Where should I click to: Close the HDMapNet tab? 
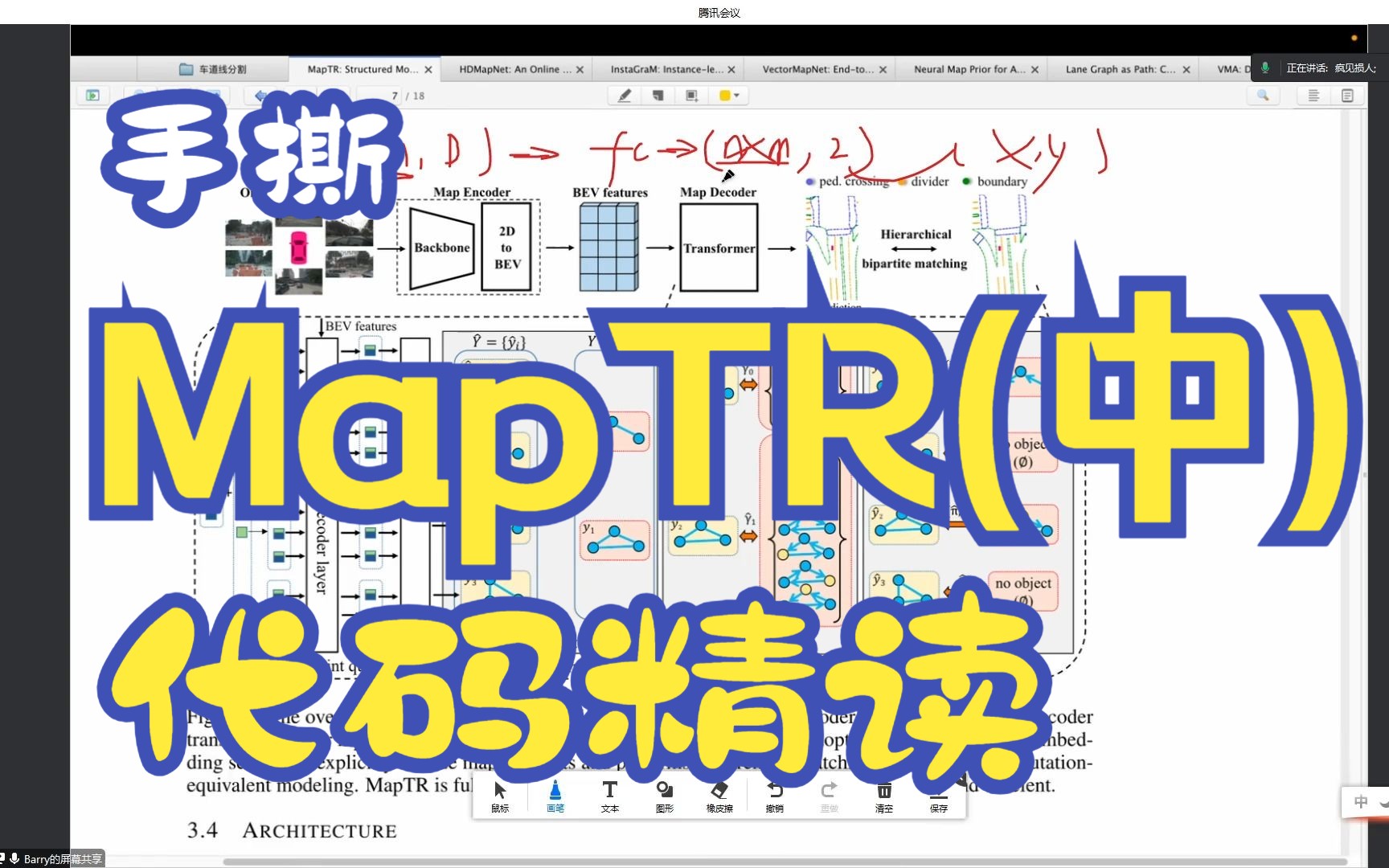click(580, 70)
